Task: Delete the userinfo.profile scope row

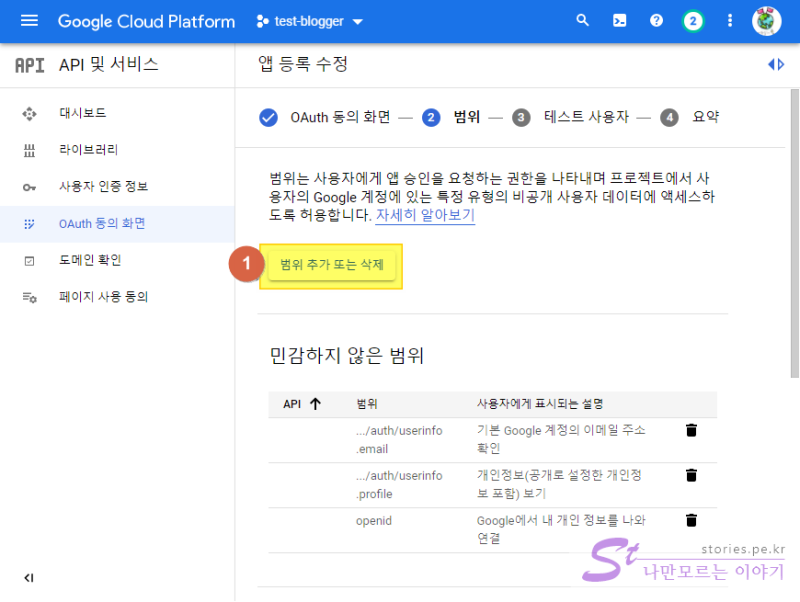Action: (691, 475)
